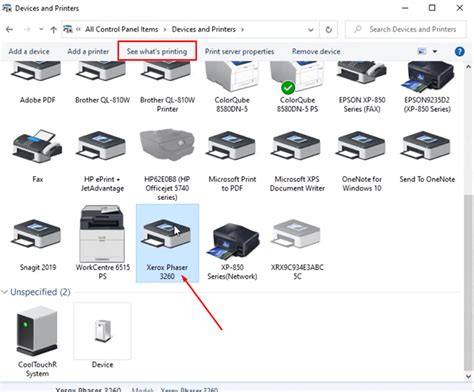
Task: Expand the Devices and Printers breadcrumb chevron
Action: coord(242,30)
